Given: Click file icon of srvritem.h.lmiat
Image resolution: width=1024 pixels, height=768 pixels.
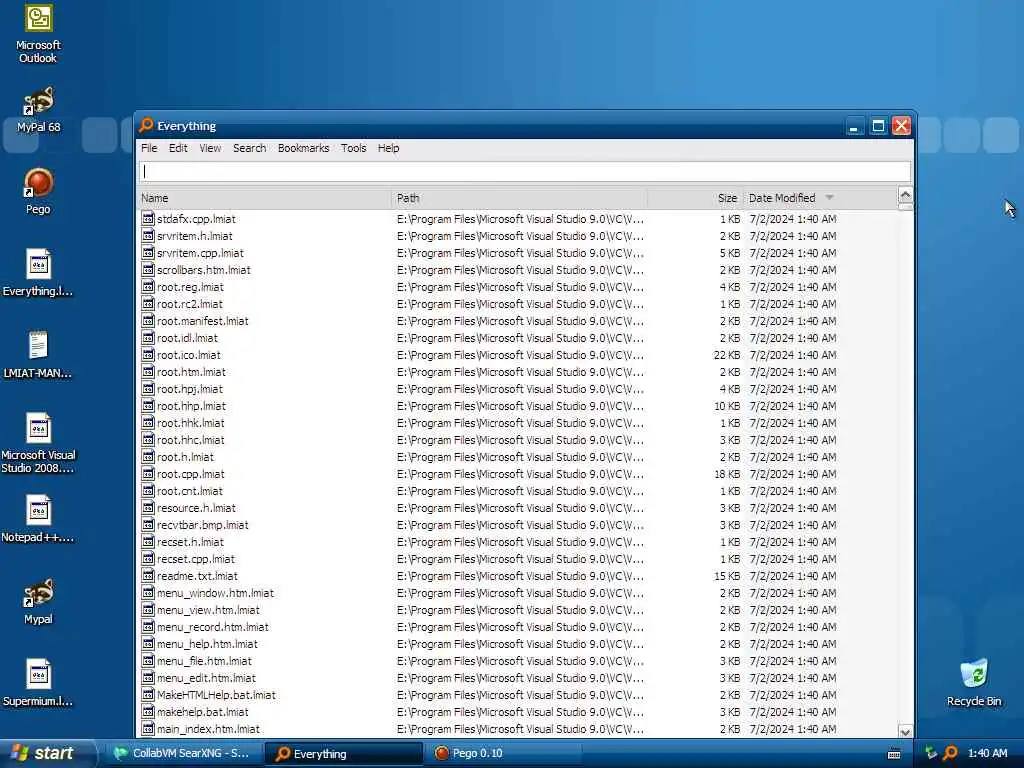Looking at the screenshot, I should [148, 236].
